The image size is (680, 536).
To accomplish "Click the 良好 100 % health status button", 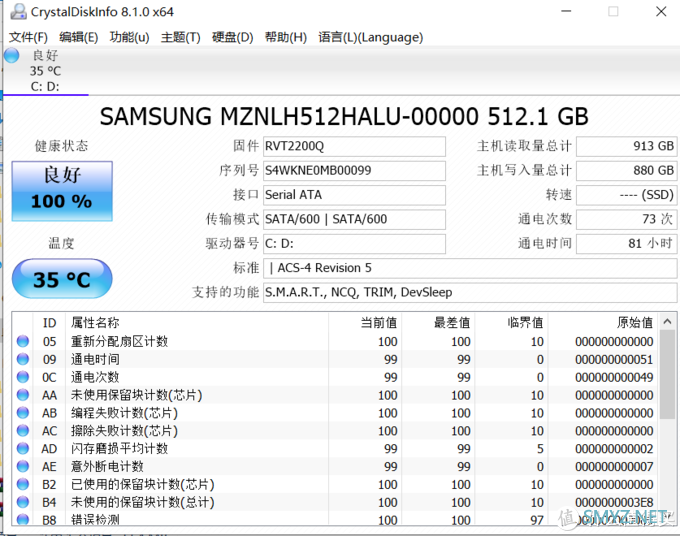I will 62,191.
